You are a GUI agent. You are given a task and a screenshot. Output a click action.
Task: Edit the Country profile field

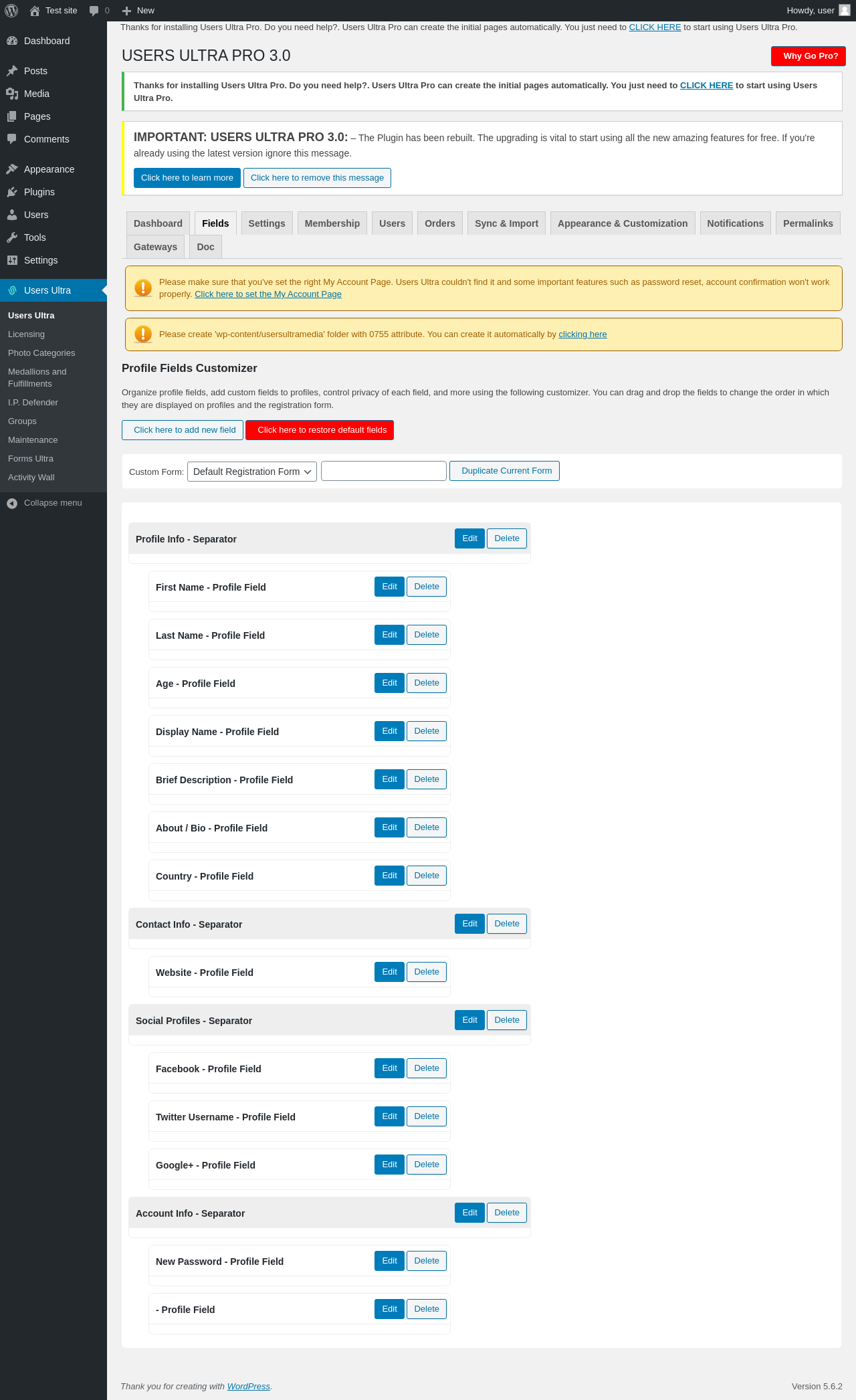(x=389, y=876)
